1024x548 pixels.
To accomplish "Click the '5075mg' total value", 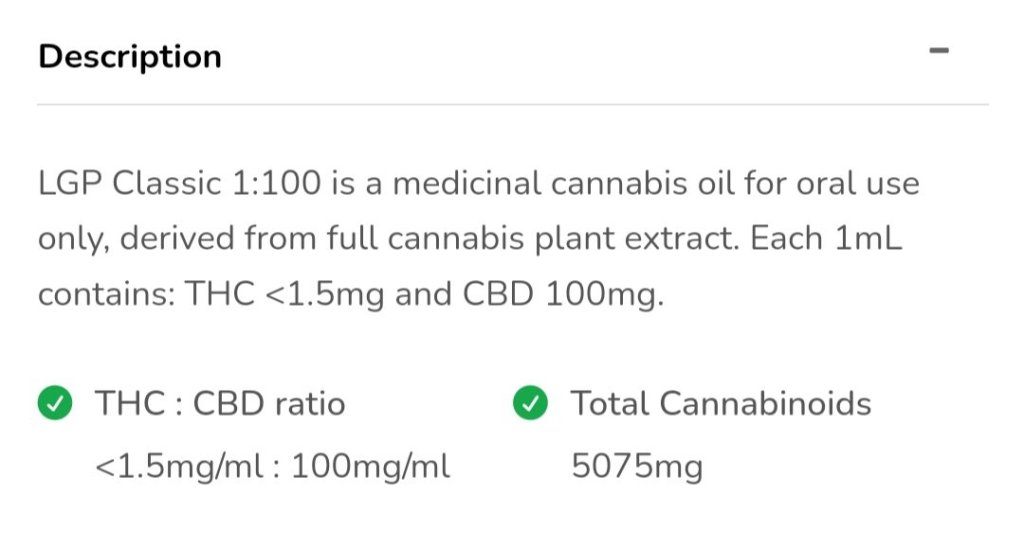I will (x=637, y=466).
